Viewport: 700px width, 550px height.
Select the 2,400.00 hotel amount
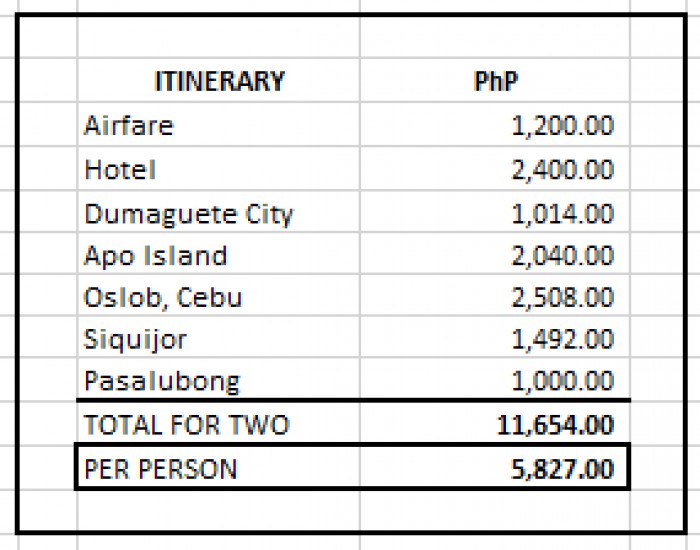(495, 169)
